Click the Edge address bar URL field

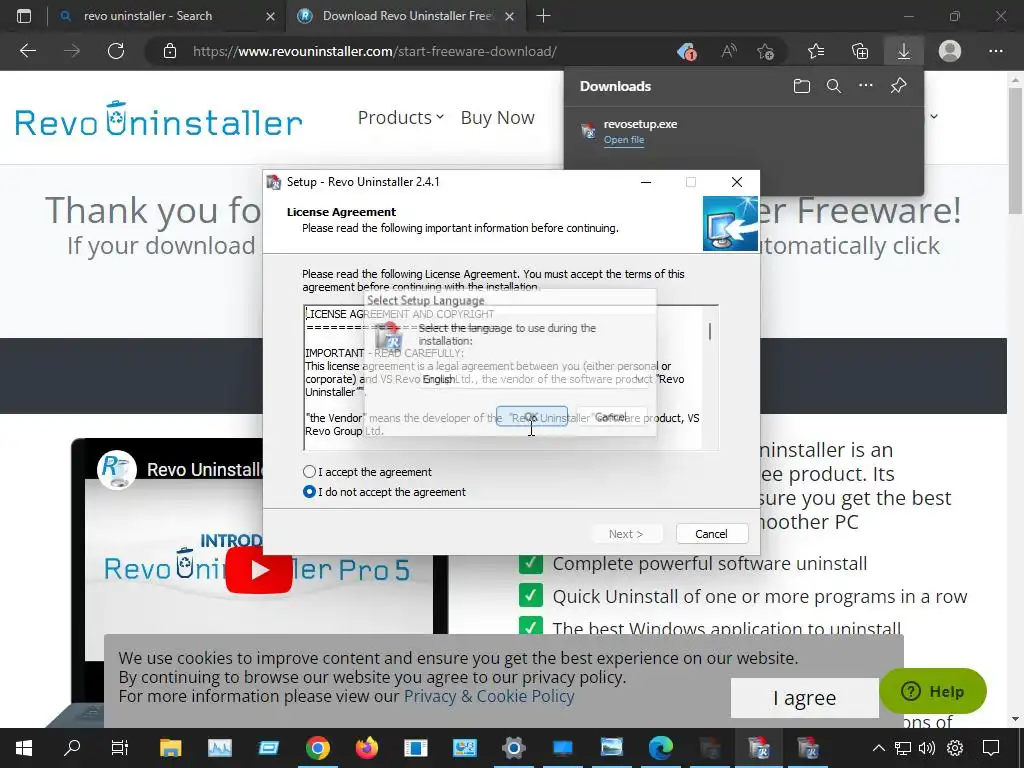coord(374,51)
